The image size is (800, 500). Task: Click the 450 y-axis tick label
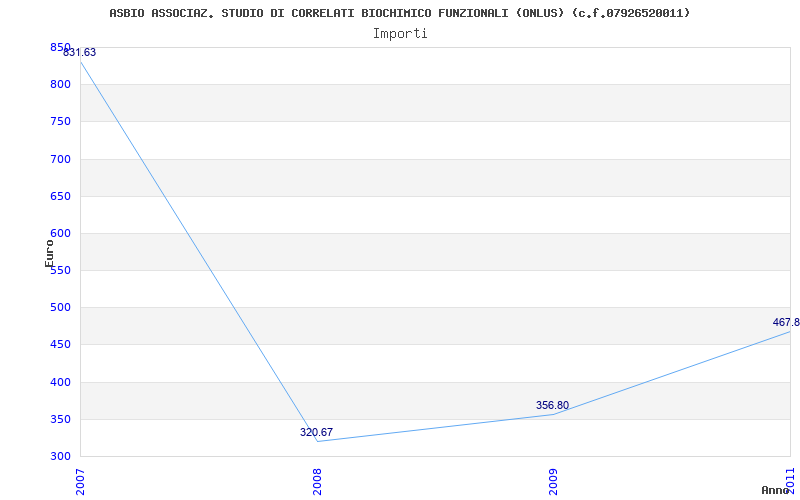tap(60, 345)
